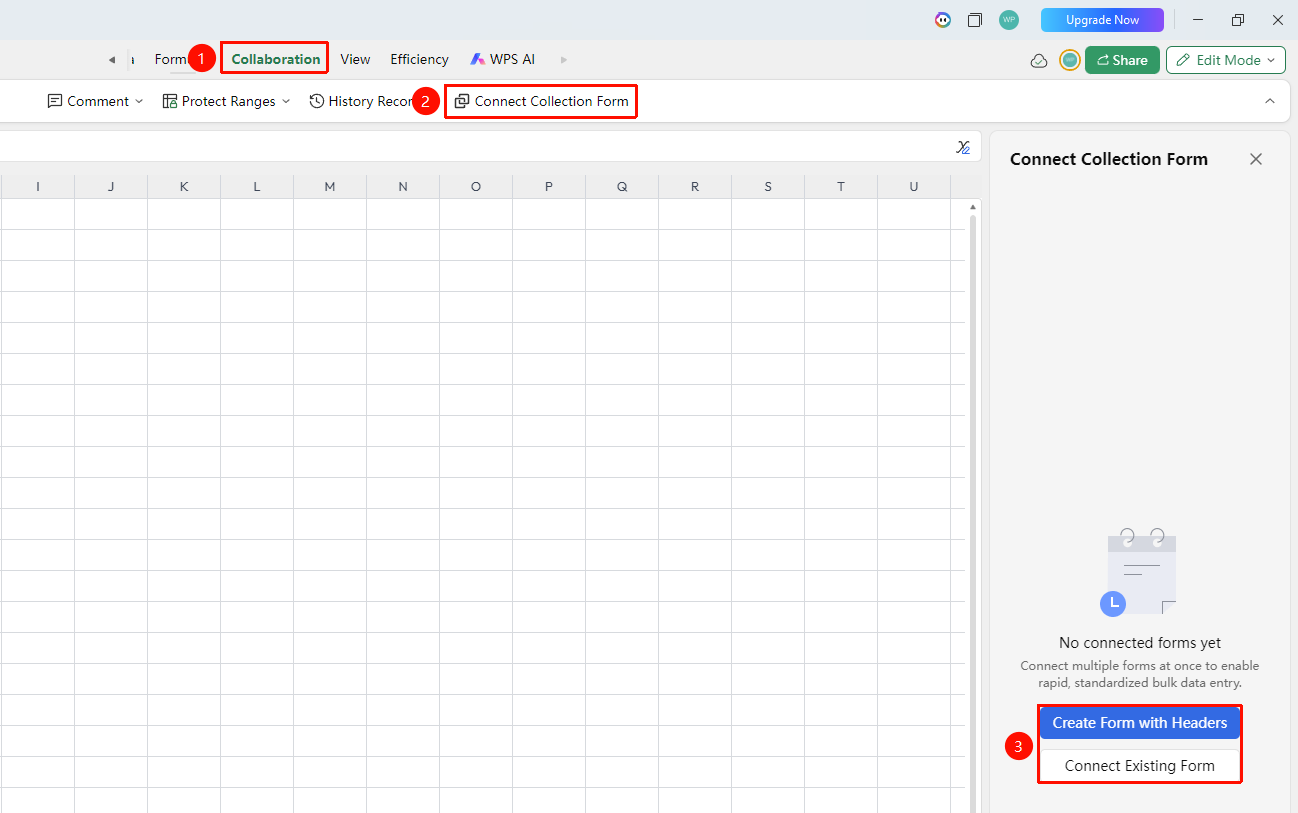
Task: Select column R header
Action: click(x=695, y=187)
